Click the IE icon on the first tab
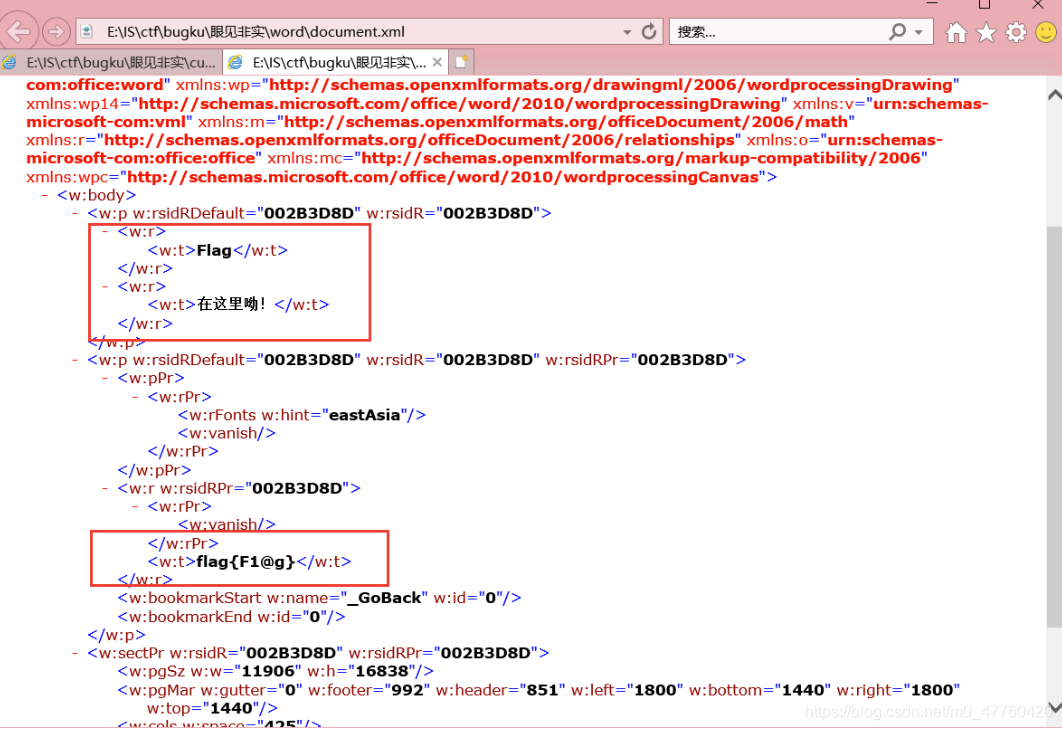The image size is (1062, 730). [x=9, y=62]
